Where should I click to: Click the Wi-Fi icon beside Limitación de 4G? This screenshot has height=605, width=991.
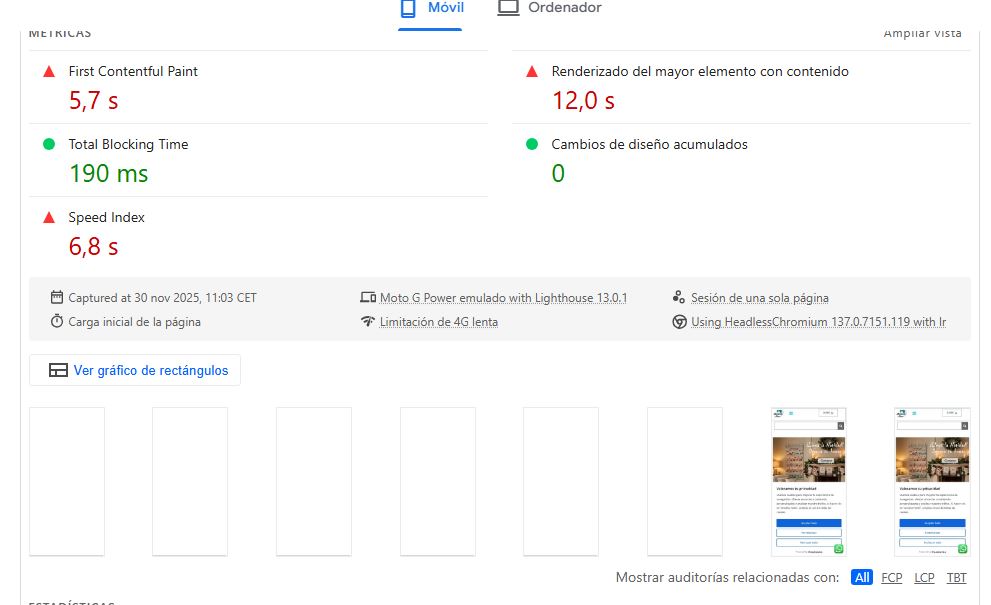(x=368, y=322)
